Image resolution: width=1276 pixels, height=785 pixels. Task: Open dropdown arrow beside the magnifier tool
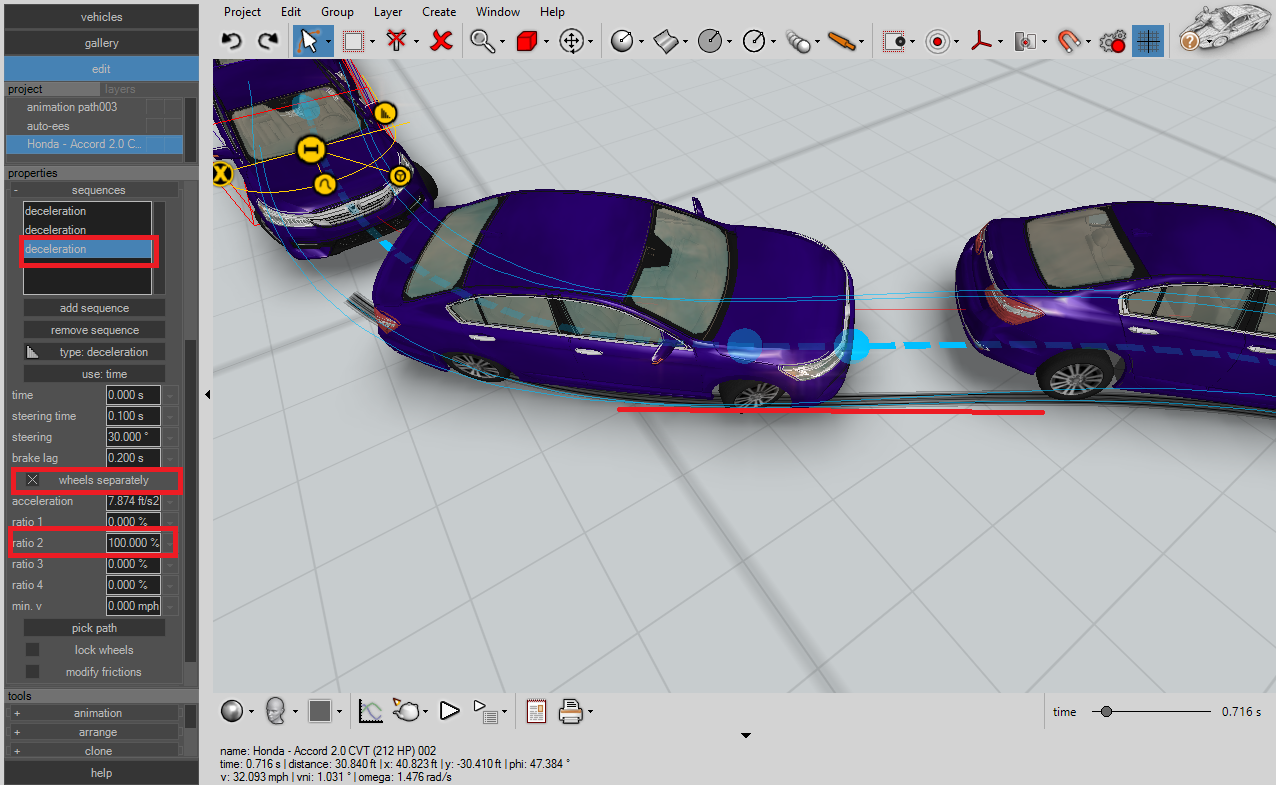[x=503, y=42]
